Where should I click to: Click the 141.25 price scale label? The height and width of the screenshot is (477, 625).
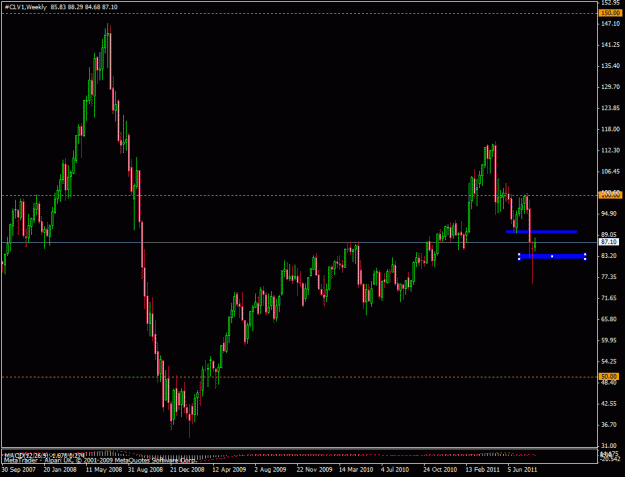(x=610, y=45)
